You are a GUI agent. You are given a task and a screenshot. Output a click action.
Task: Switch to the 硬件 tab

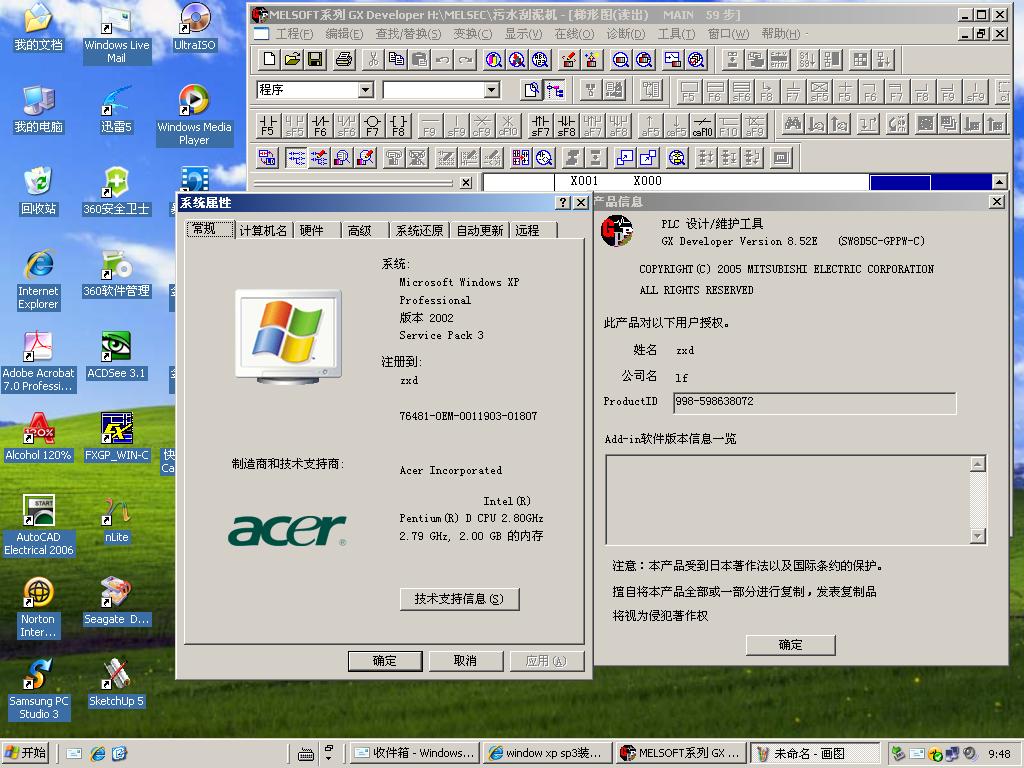coord(312,231)
